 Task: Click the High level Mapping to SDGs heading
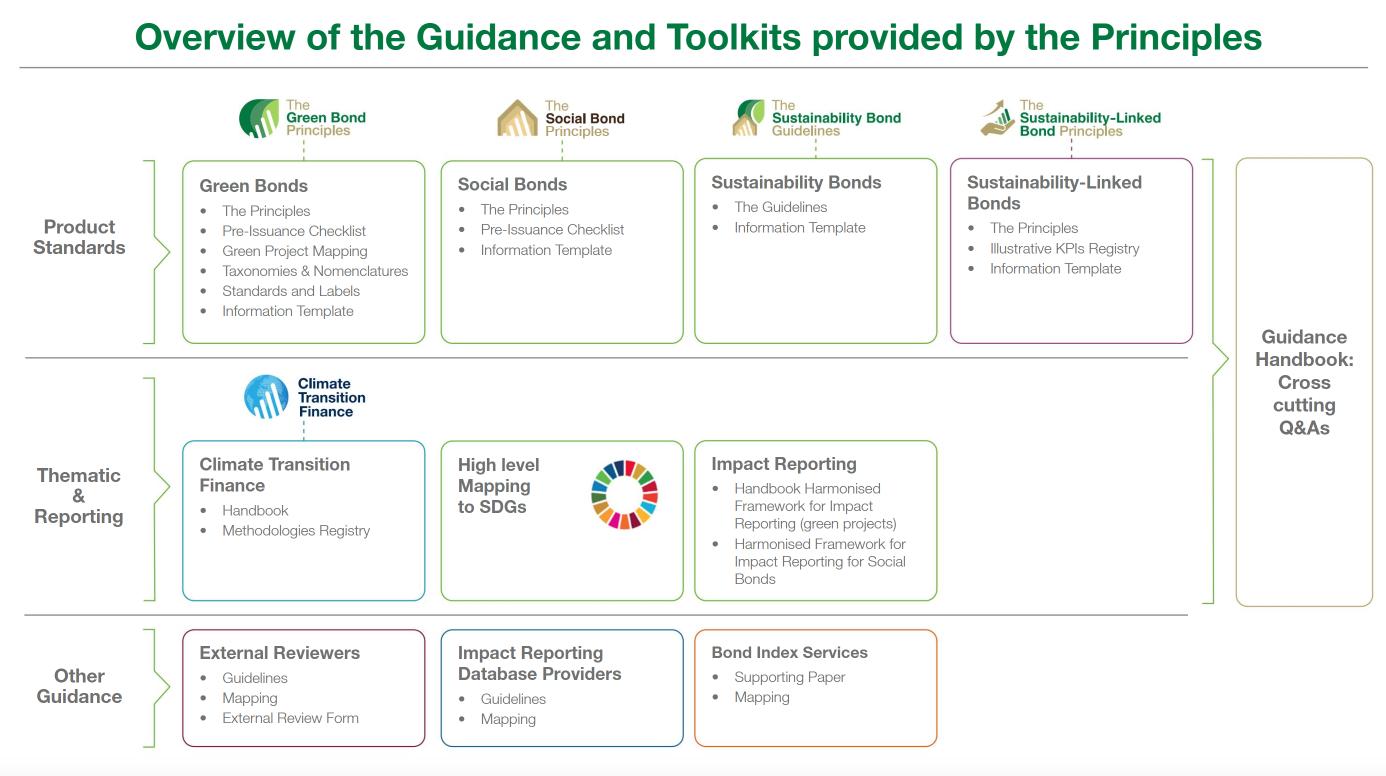pyautogui.click(x=498, y=486)
